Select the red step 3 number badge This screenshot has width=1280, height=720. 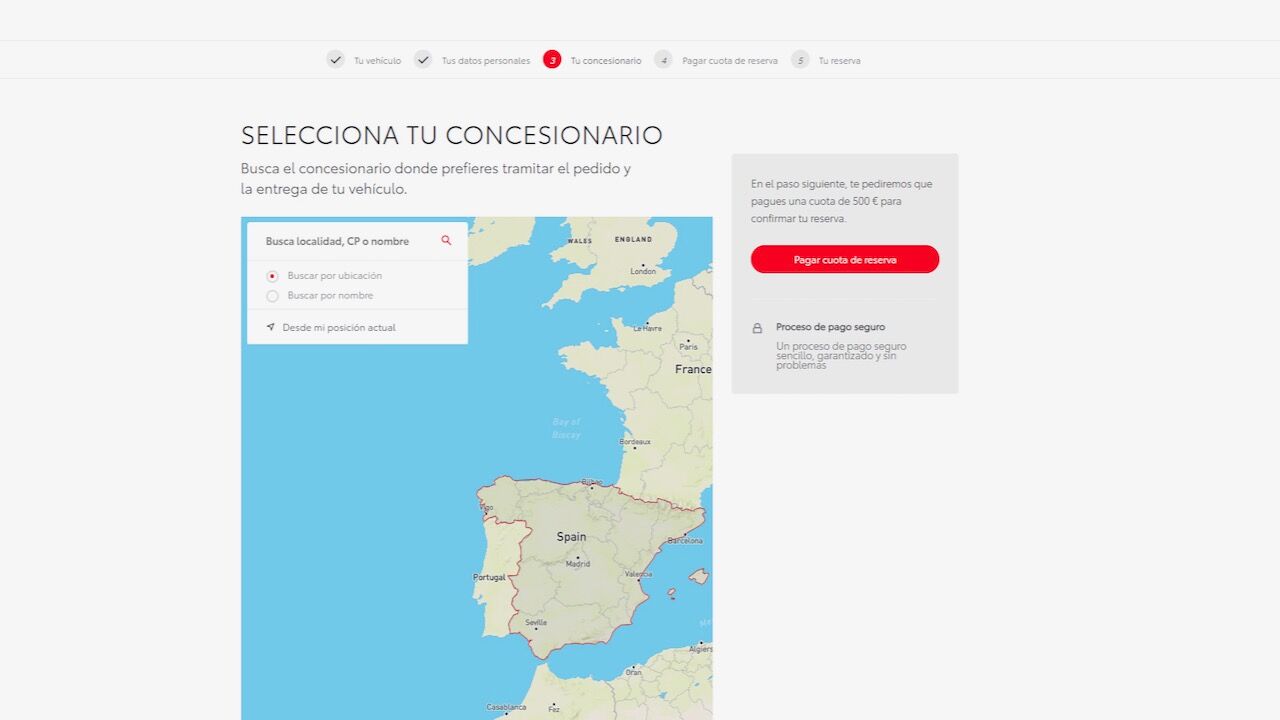pos(552,60)
